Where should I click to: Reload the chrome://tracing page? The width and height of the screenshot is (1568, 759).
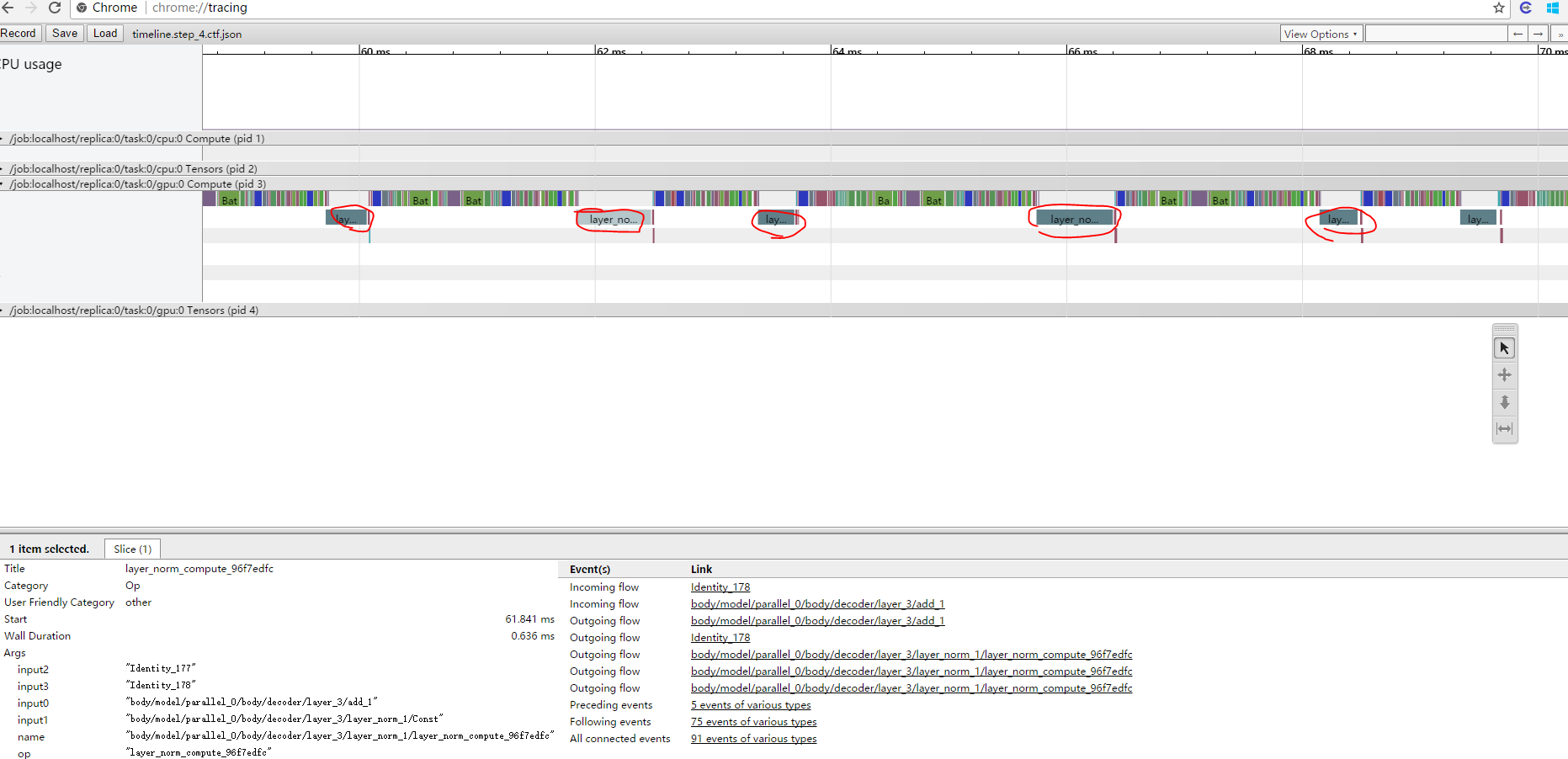pyautogui.click(x=55, y=8)
